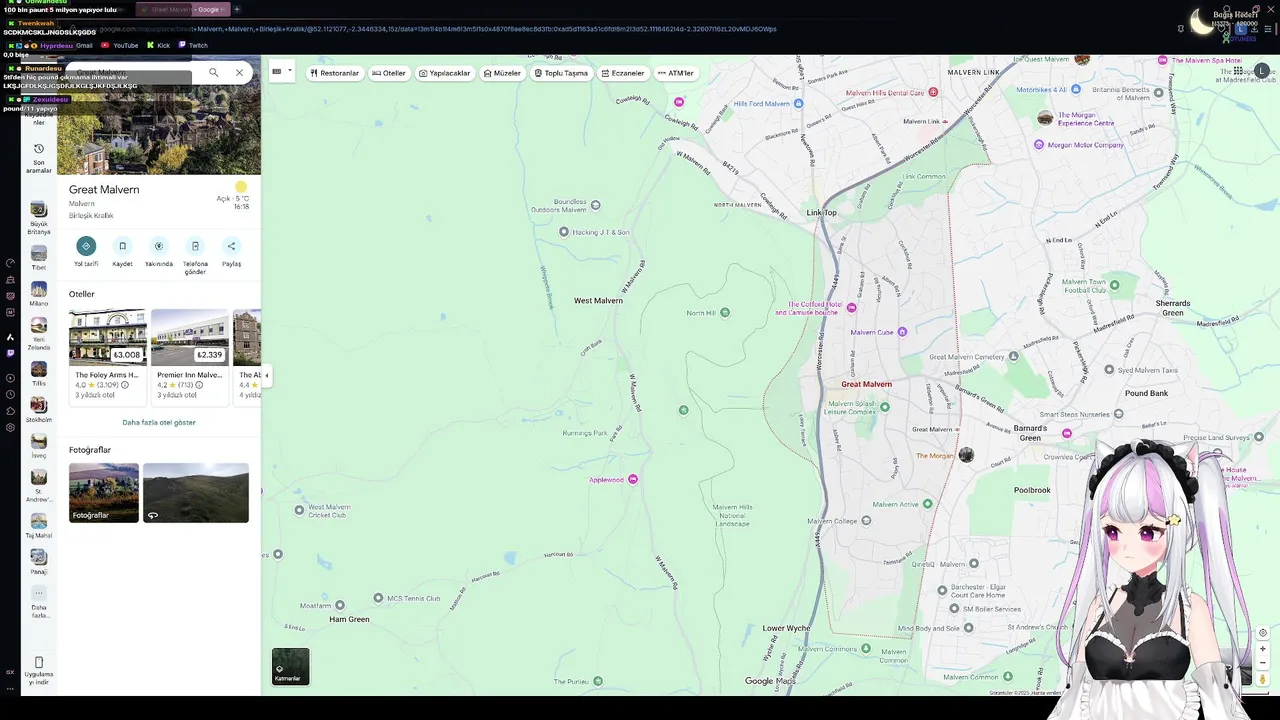Click the Applewood map pin

click(x=633, y=480)
